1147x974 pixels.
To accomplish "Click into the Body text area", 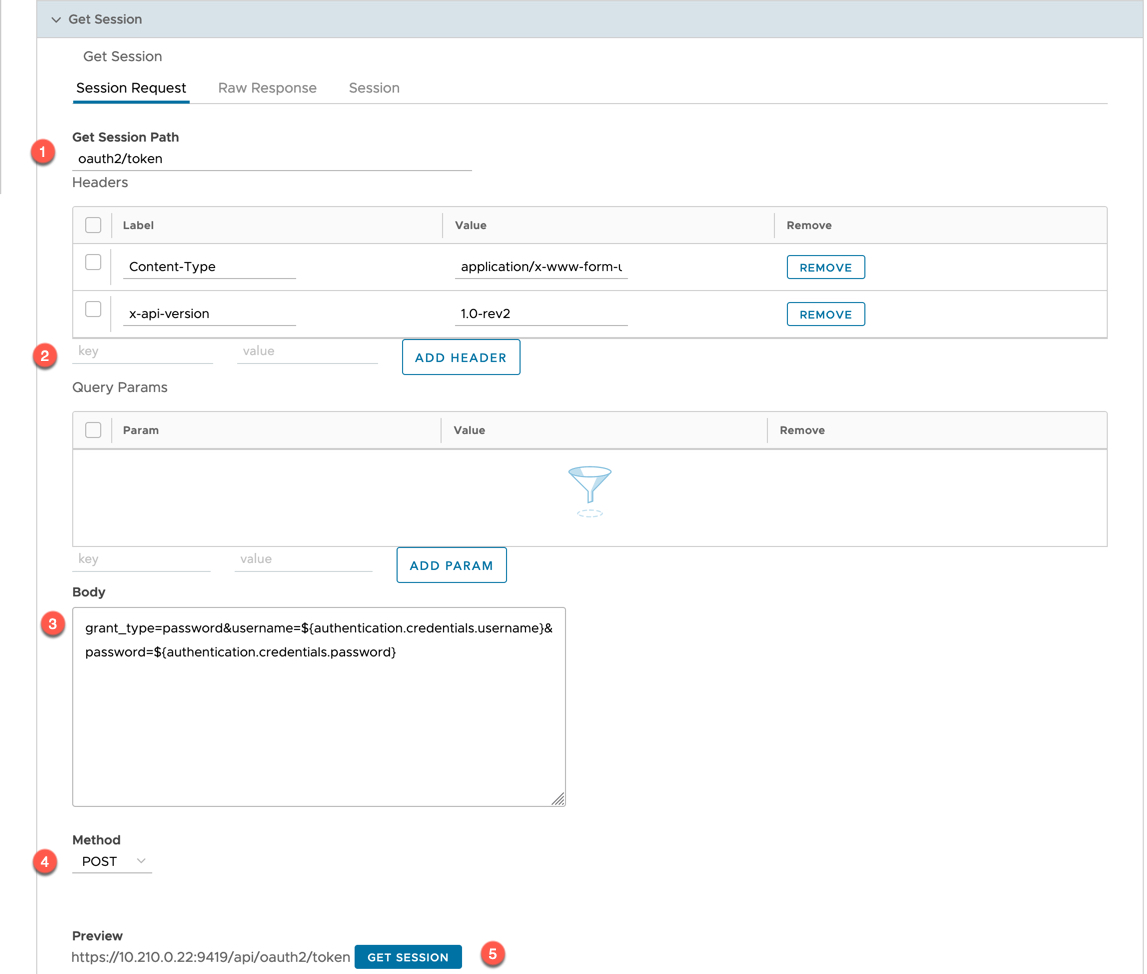I will (319, 707).
